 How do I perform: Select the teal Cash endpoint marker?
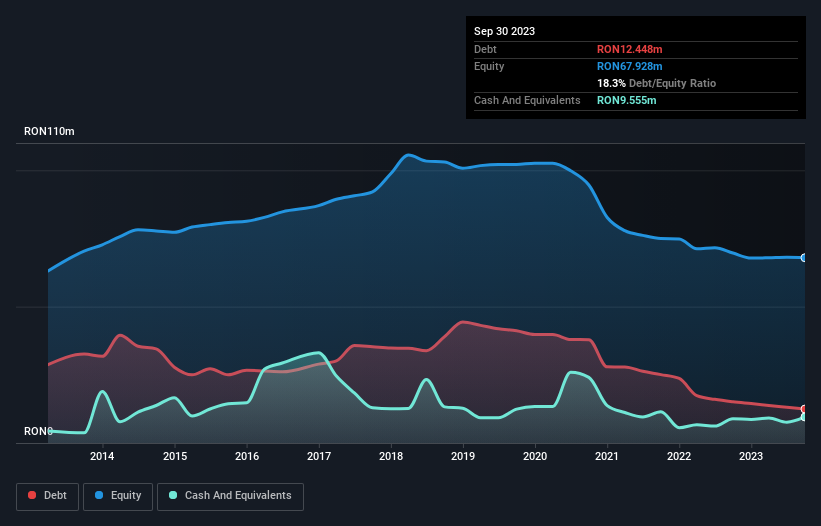[x=804, y=417]
